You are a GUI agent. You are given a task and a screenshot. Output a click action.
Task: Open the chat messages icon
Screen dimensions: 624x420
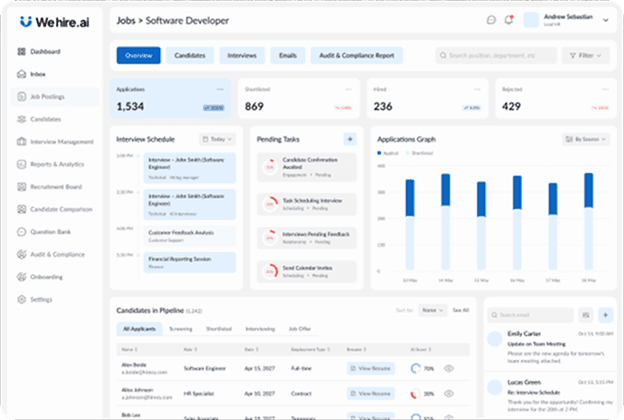point(491,20)
